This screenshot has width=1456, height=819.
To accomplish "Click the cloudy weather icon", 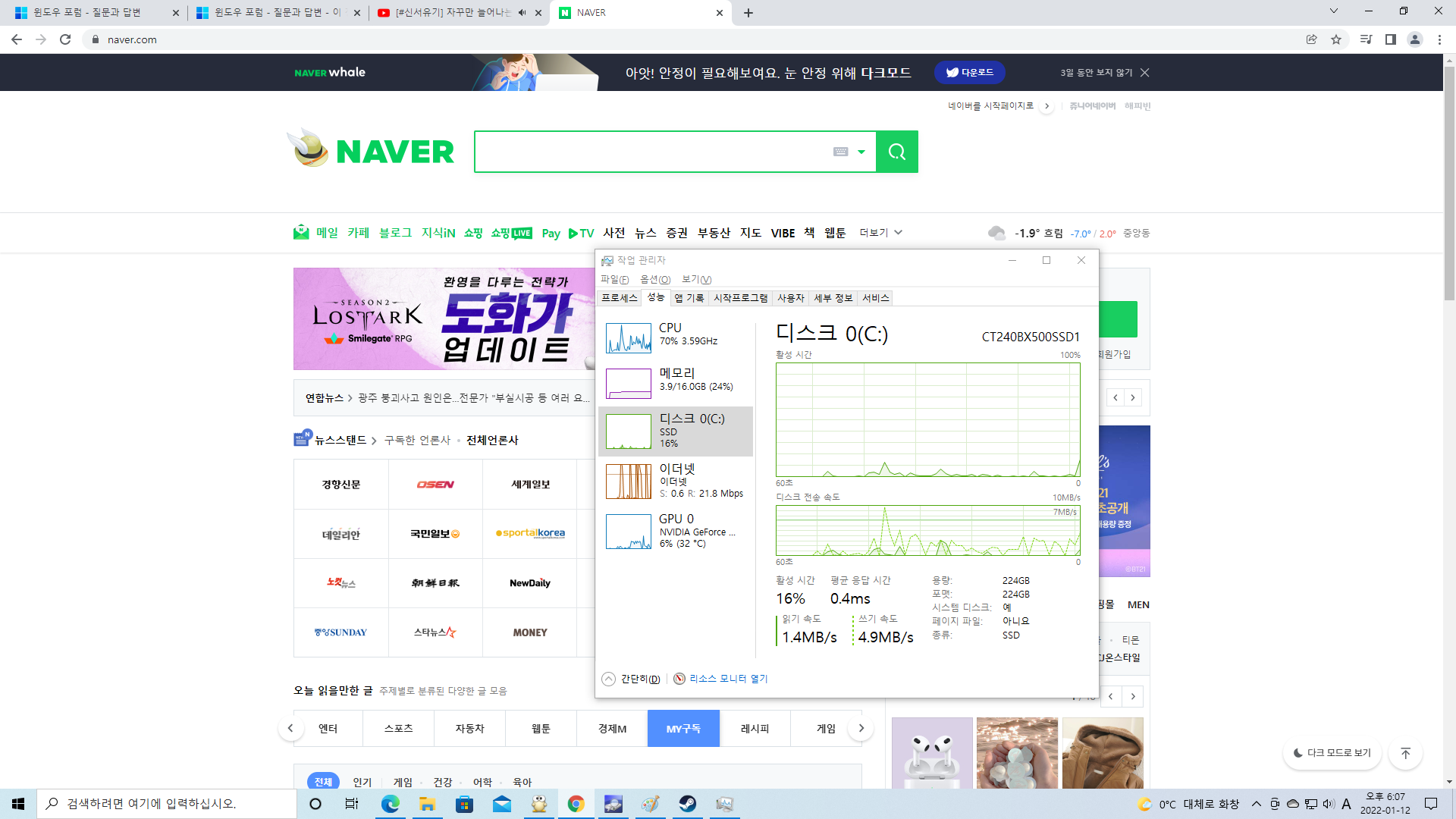I will click(996, 233).
